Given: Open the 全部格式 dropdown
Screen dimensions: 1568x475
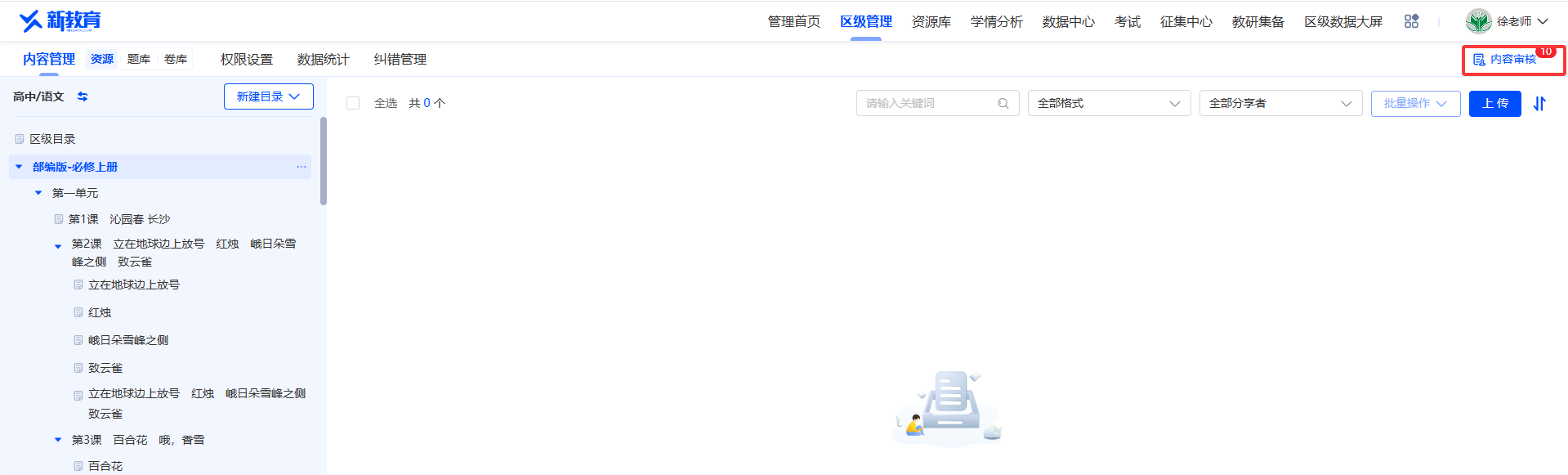Looking at the screenshot, I should pyautogui.click(x=1109, y=103).
